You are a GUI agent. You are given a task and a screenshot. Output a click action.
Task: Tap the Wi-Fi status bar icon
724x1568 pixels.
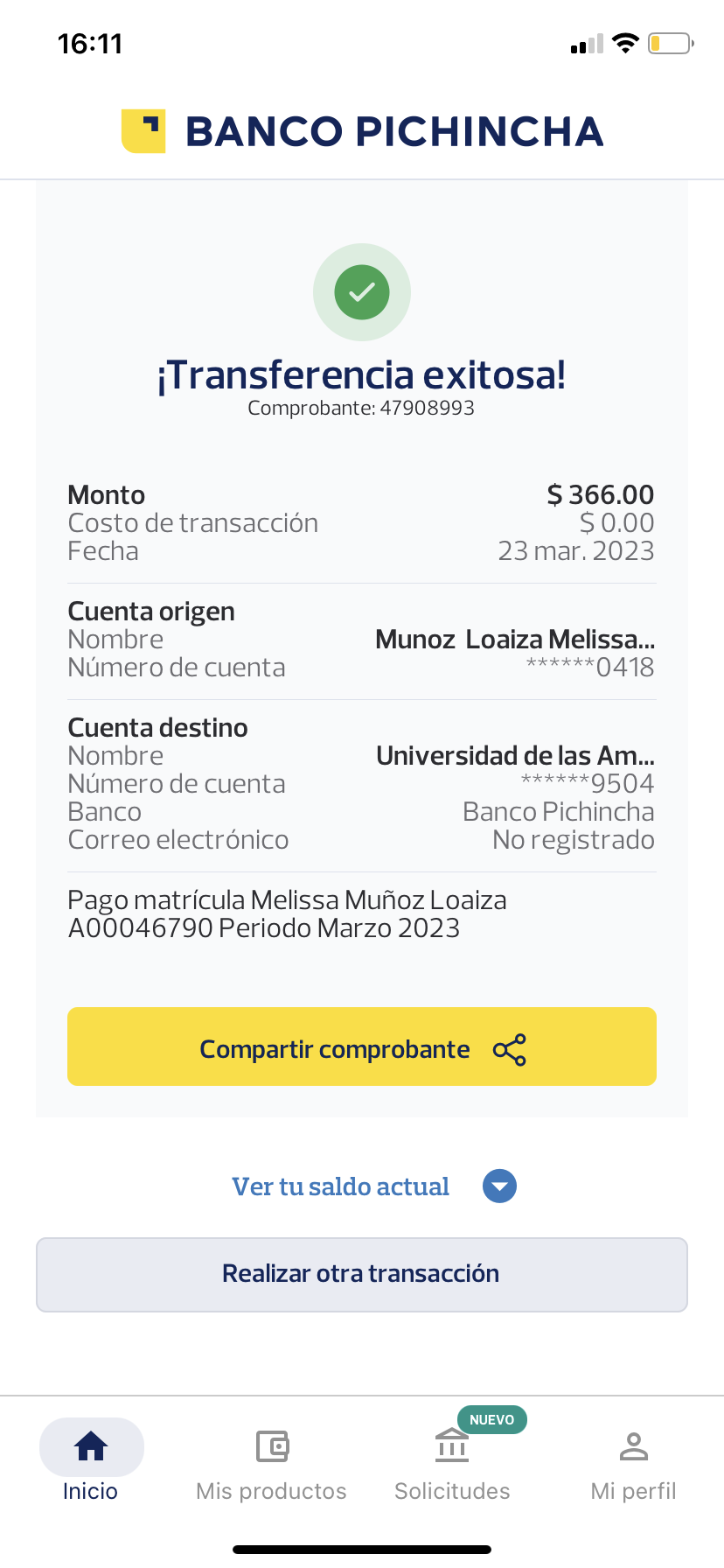[x=625, y=43]
